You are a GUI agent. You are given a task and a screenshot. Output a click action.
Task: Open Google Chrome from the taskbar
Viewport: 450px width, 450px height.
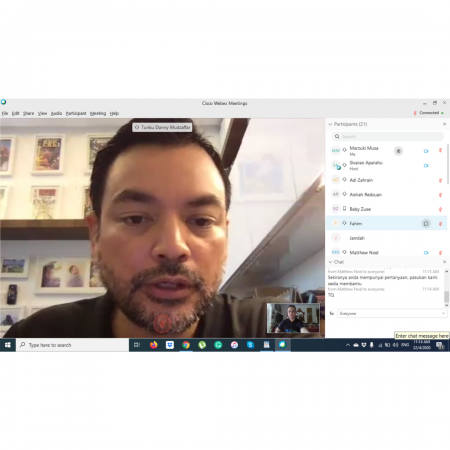click(x=186, y=345)
